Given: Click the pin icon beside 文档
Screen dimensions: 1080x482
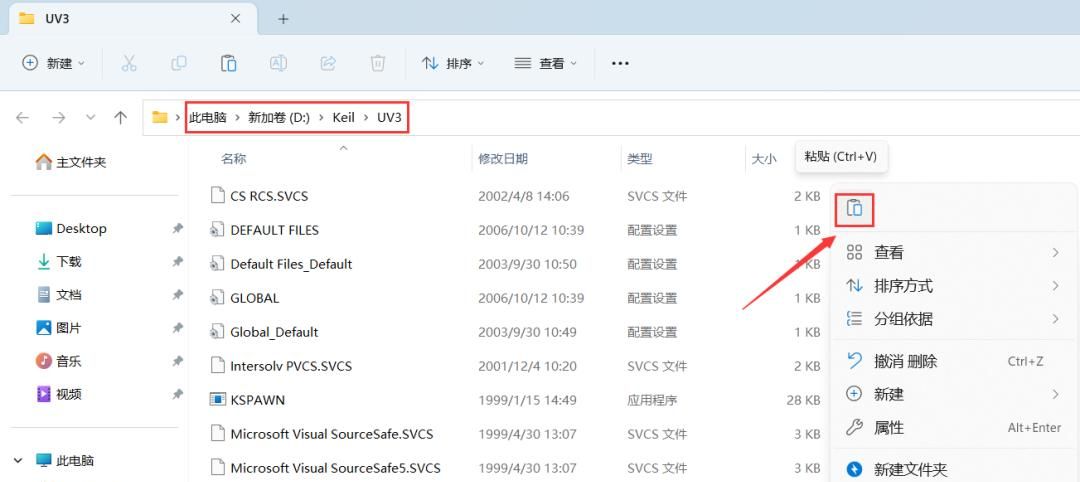Looking at the screenshot, I should pyautogui.click(x=177, y=295).
